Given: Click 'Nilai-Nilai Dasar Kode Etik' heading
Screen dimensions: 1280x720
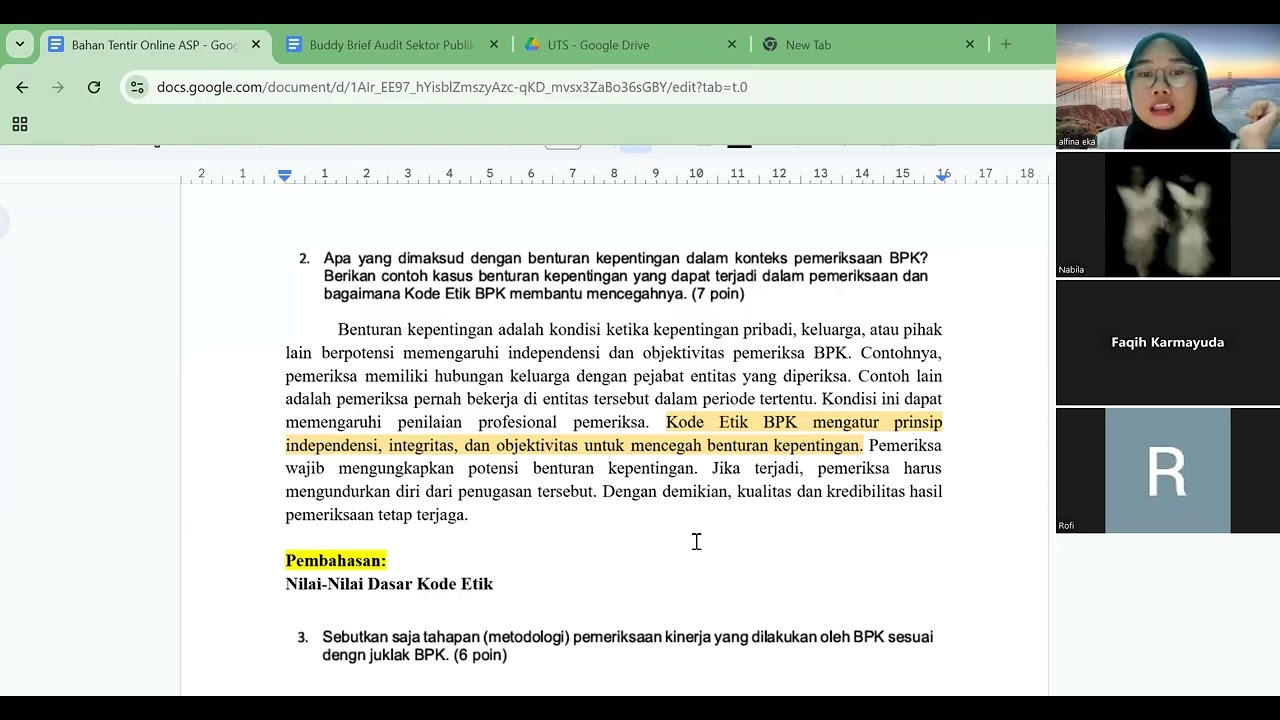Looking at the screenshot, I should [x=389, y=584].
